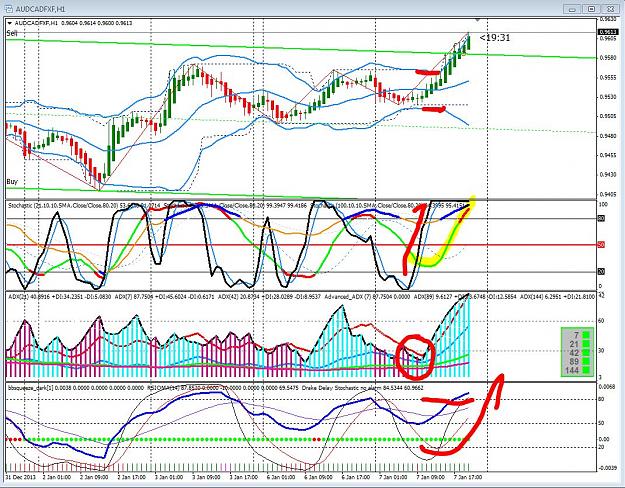Click the 3 Jan 01:00 time label
Screen dimensions: 625x488
pyautogui.click(x=169, y=477)
